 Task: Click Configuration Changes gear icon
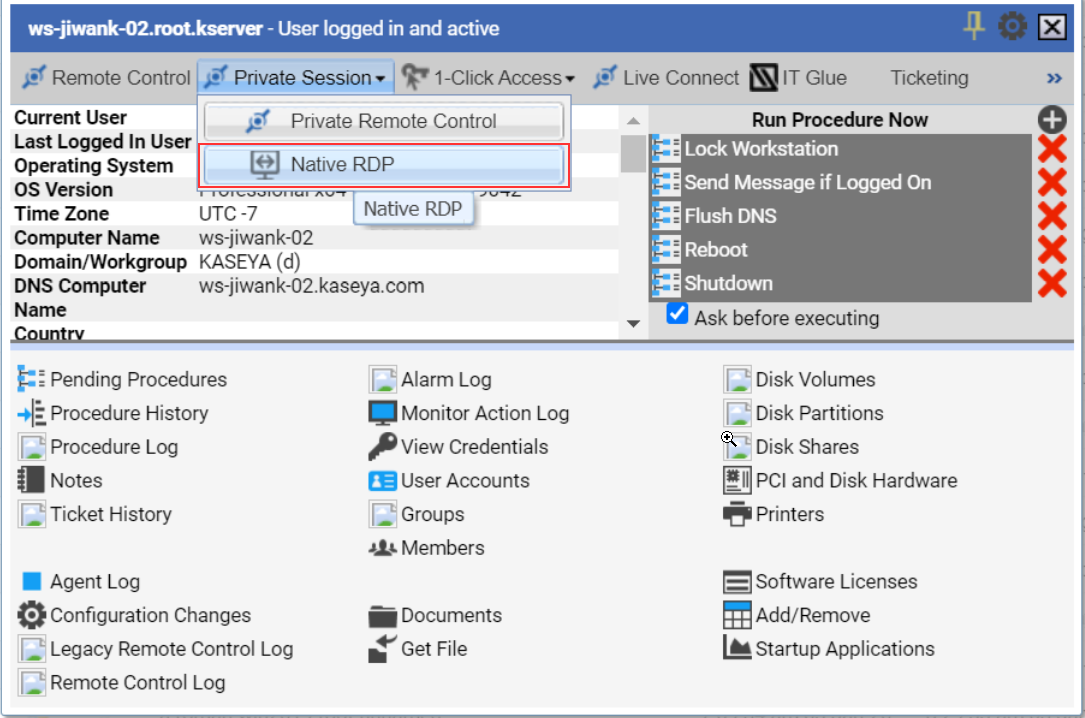[31, 615]
